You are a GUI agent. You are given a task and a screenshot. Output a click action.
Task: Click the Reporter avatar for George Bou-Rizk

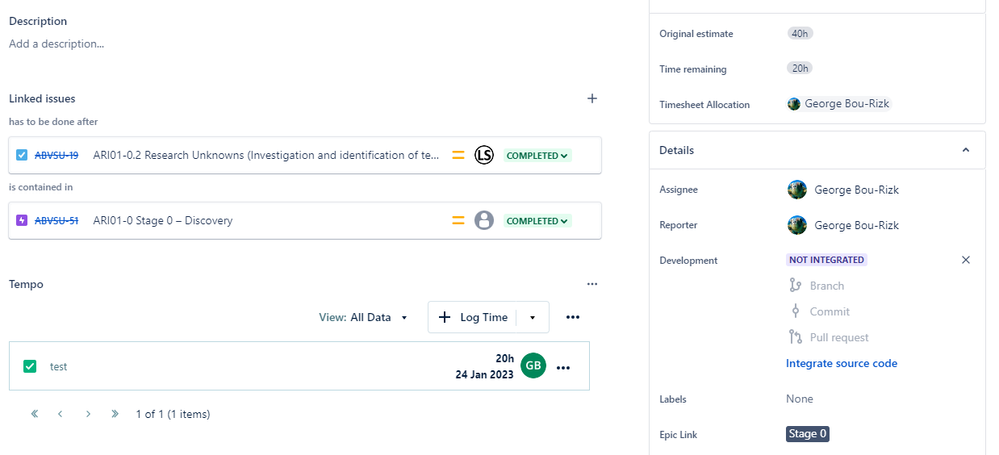click(797, 225)
